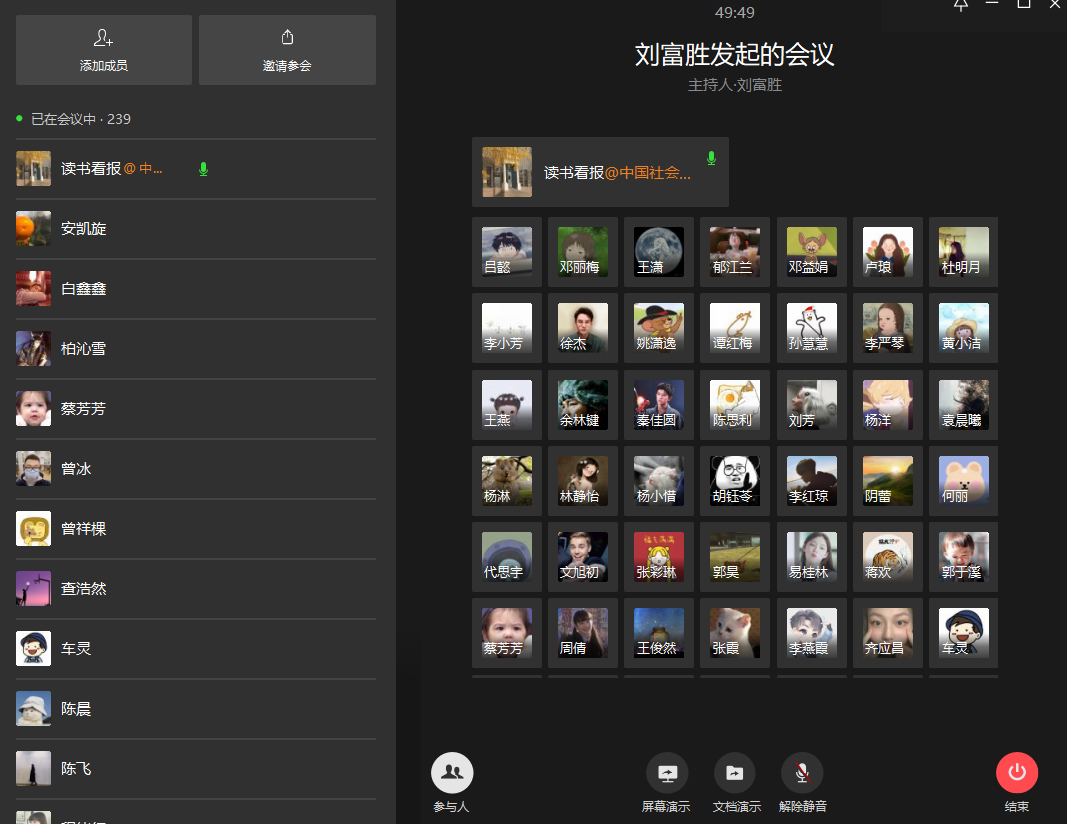The width and height of the screenshot is (1067, 824).
Task: Click 张彩琳's avatar tile in the grid
Action: click(658, 557)
